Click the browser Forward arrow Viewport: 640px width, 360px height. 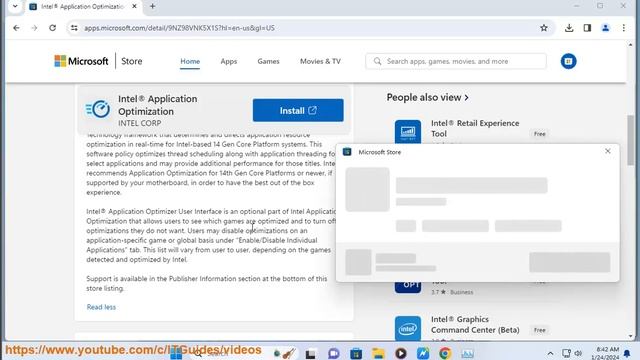[x=34, y=28]
